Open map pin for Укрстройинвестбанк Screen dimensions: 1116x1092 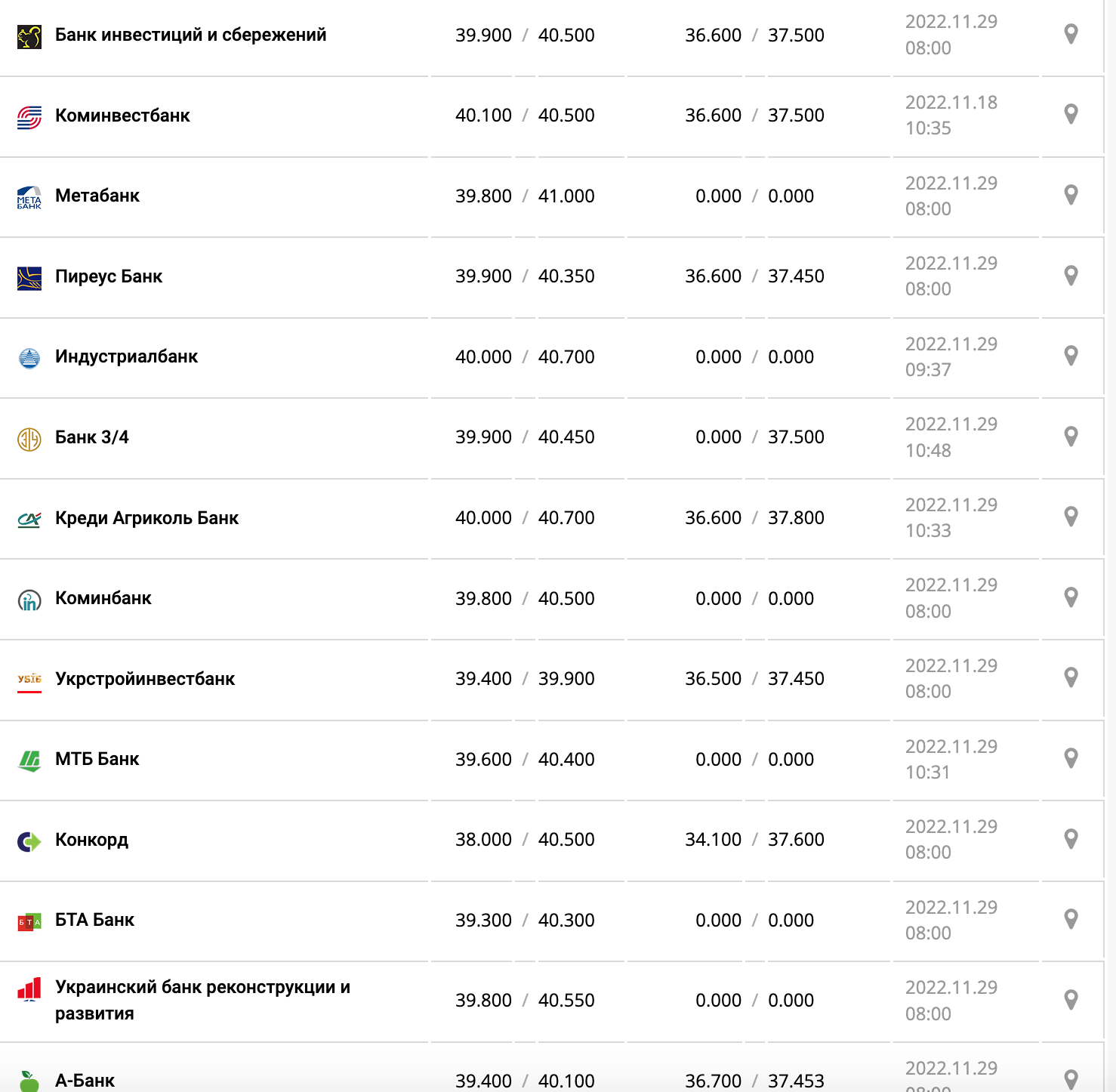pyautogui.click(x=1071, y=678)
